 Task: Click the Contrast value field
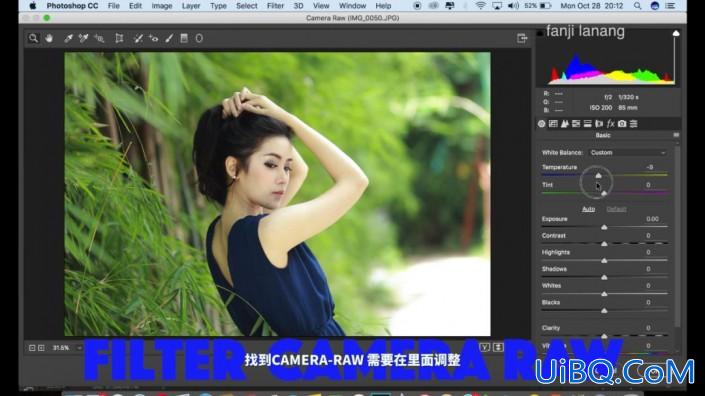click(648, 236)
